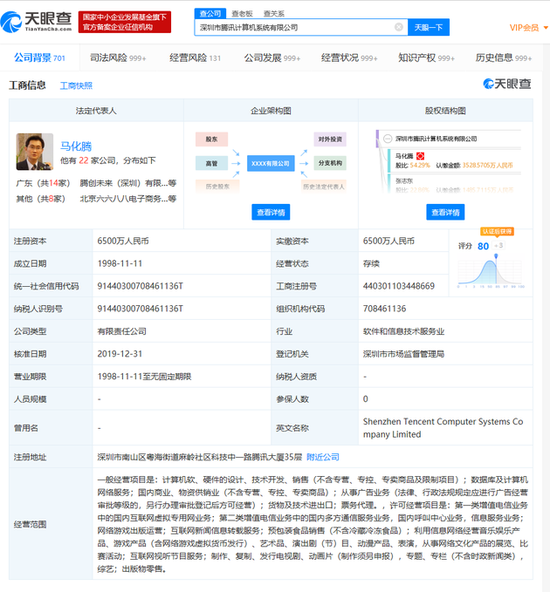
Task: Click 查看详情 under 企业架构图
Action: point(271,212)
